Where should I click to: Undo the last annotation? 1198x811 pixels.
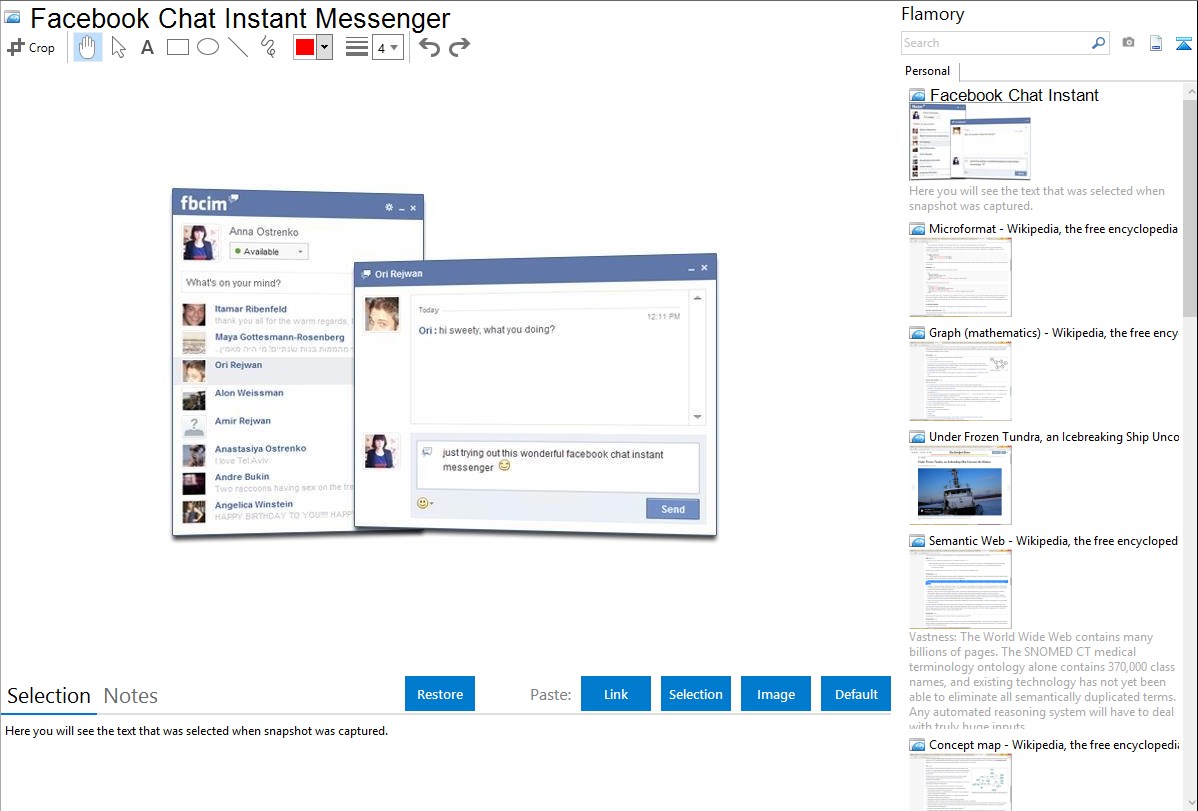click(x=429, y=47)
